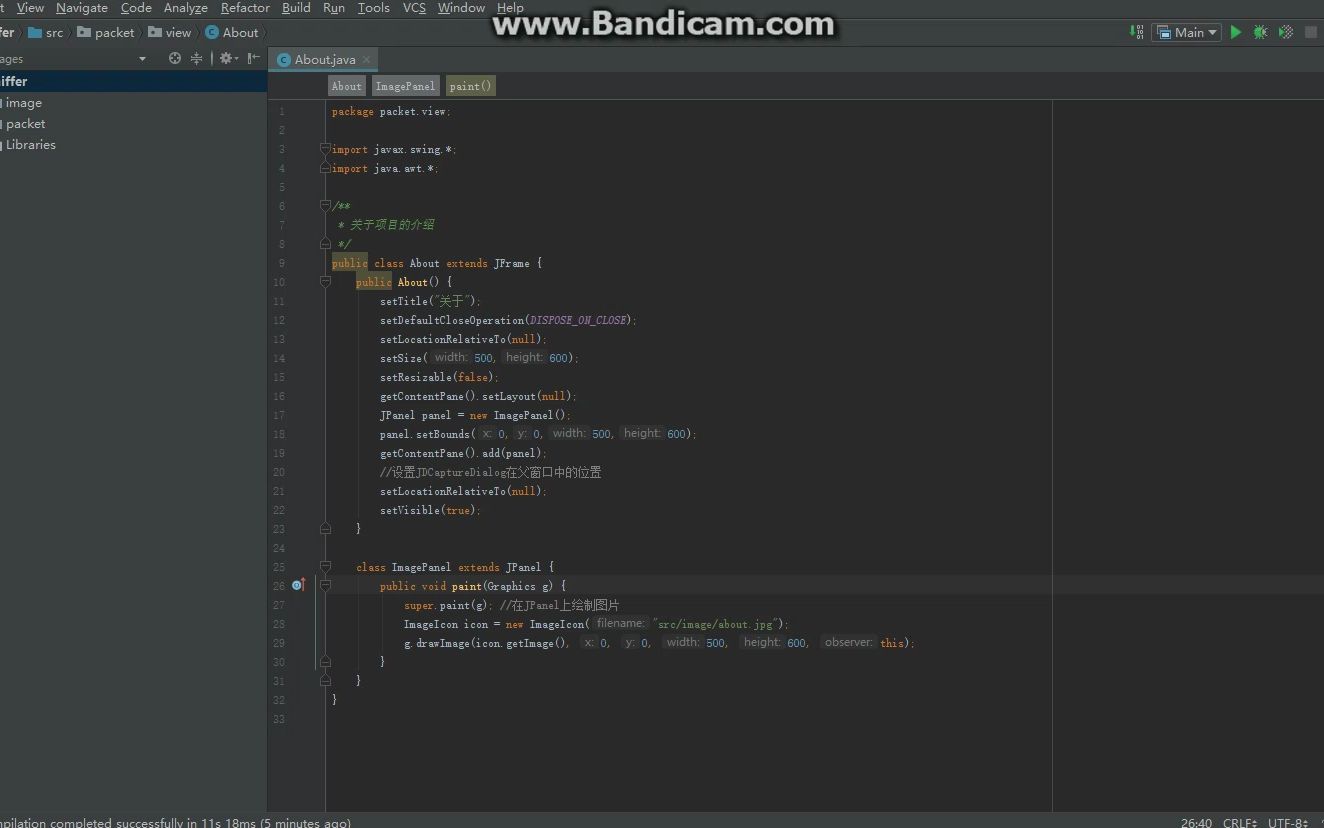This screenshot has height=828, width=1324.
Task: Click JFrame in the class declaration
Action: (512, 264)
